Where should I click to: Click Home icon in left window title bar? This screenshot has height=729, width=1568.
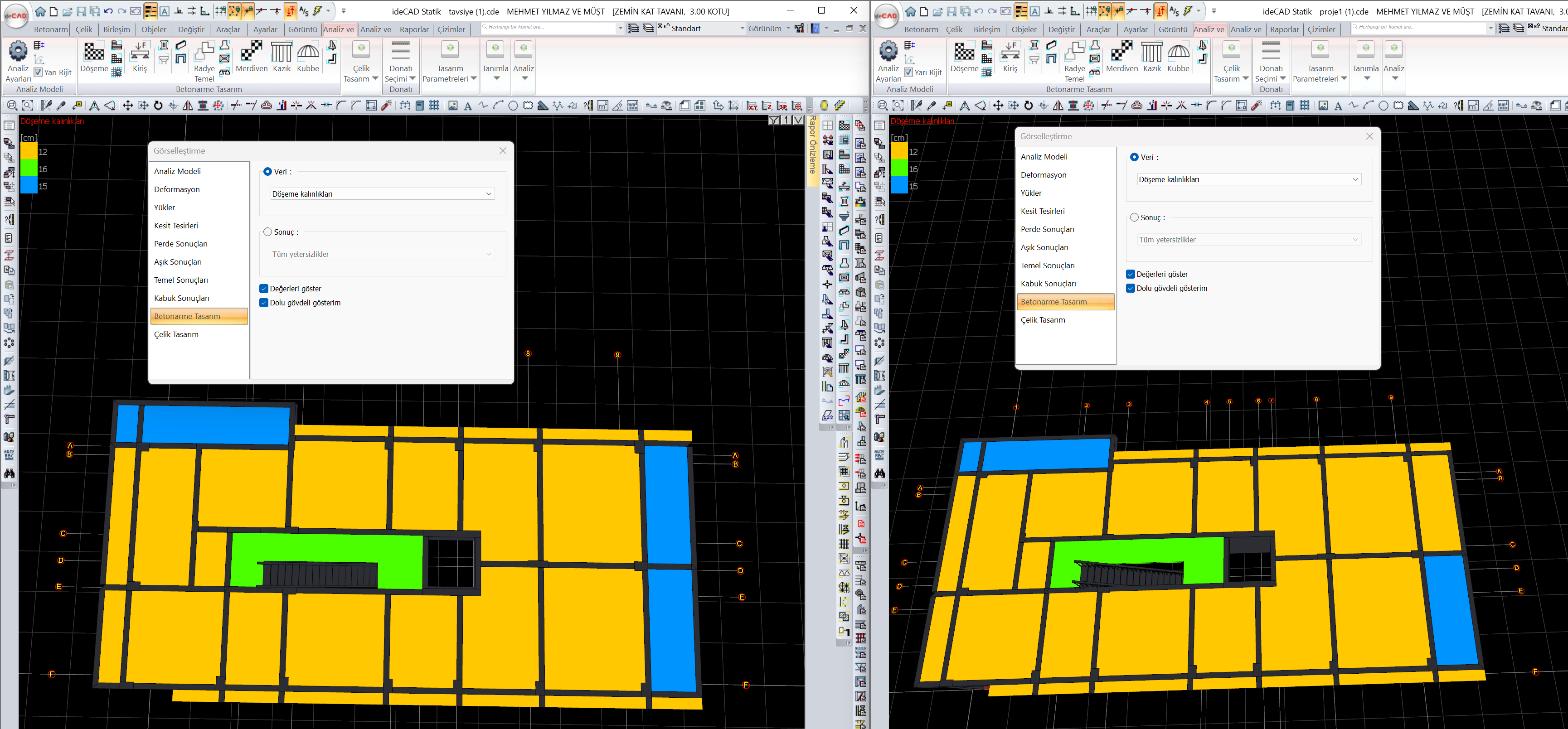coord(40,11)
